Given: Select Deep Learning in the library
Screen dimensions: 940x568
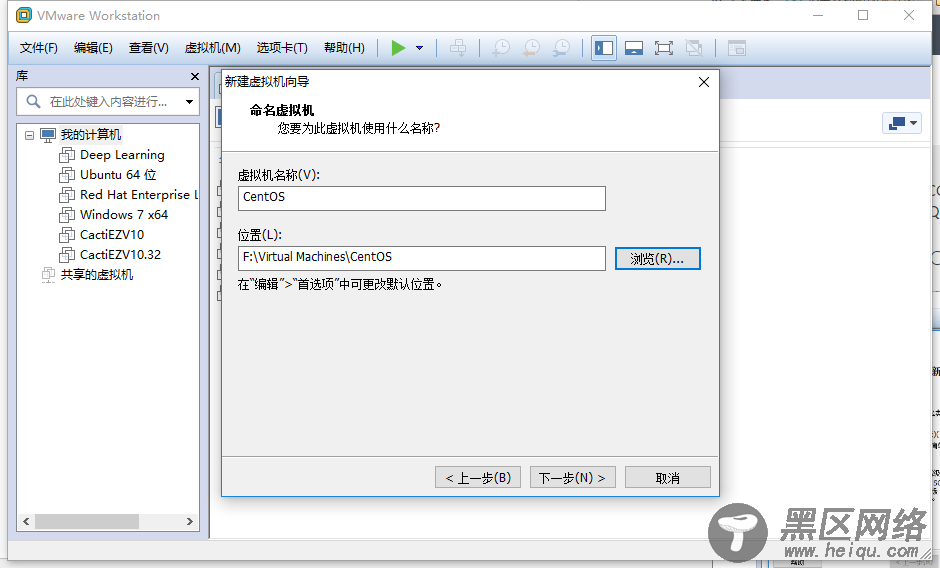Looking at the screenshot, I should click(122, 155).
